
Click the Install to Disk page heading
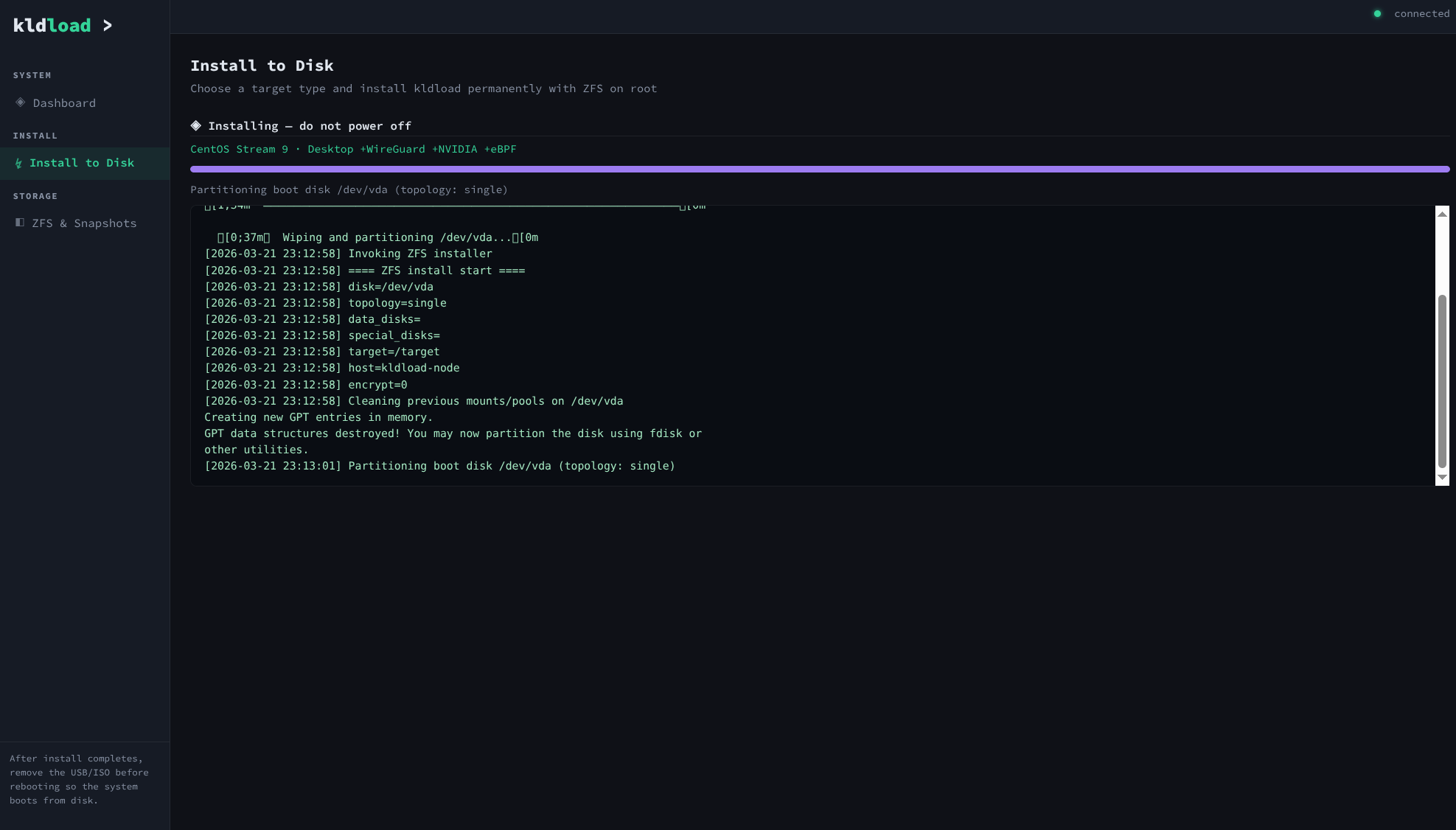click(262, 66)
